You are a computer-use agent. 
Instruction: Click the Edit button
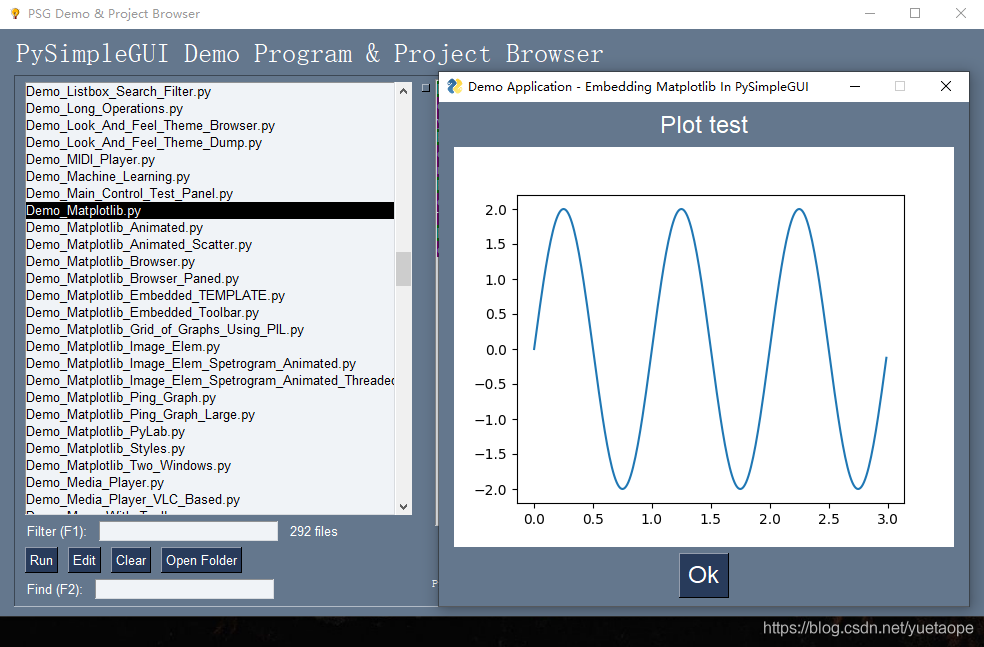click(84, 560)
